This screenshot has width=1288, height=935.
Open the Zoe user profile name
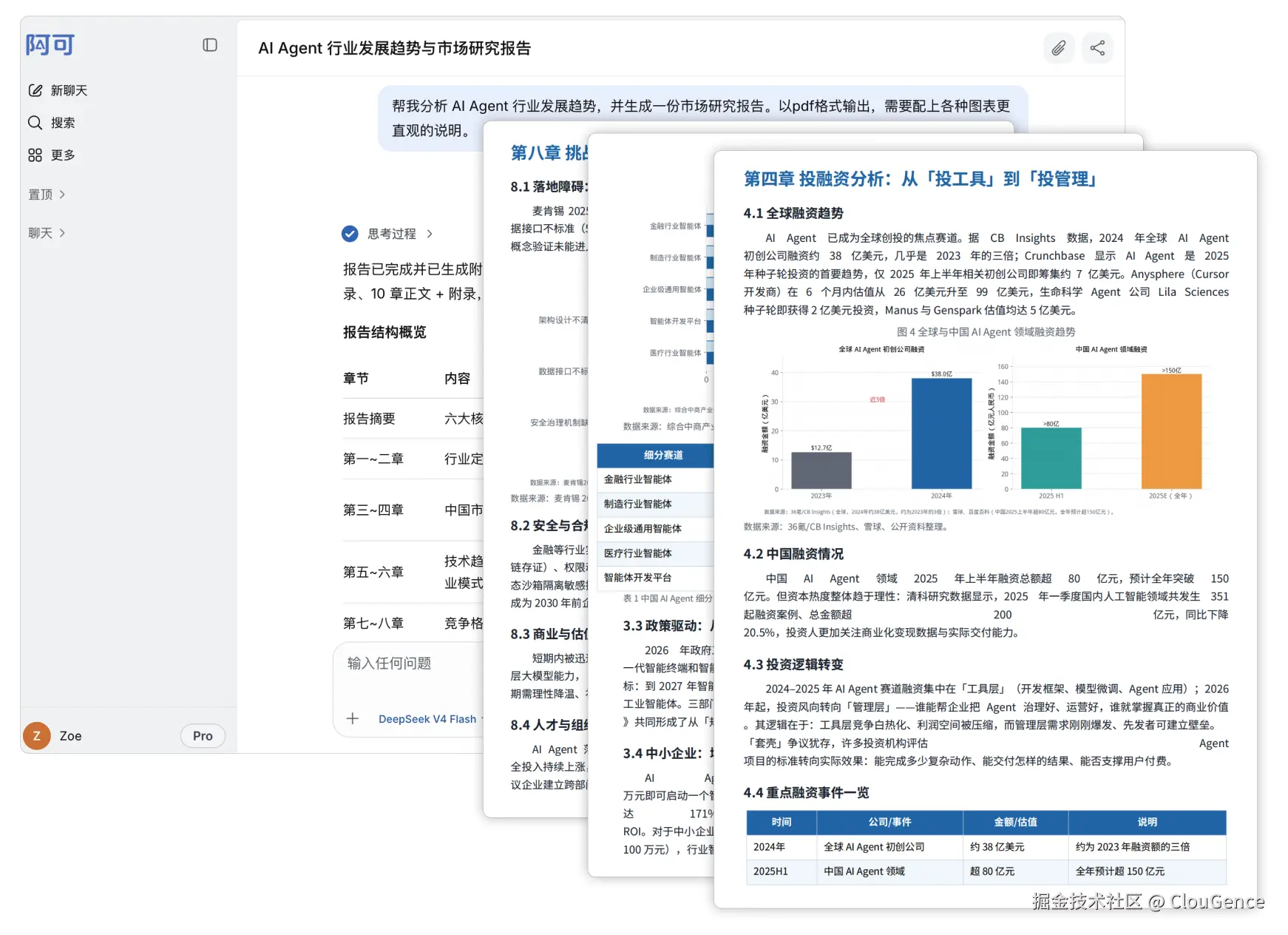coord(71,736)
